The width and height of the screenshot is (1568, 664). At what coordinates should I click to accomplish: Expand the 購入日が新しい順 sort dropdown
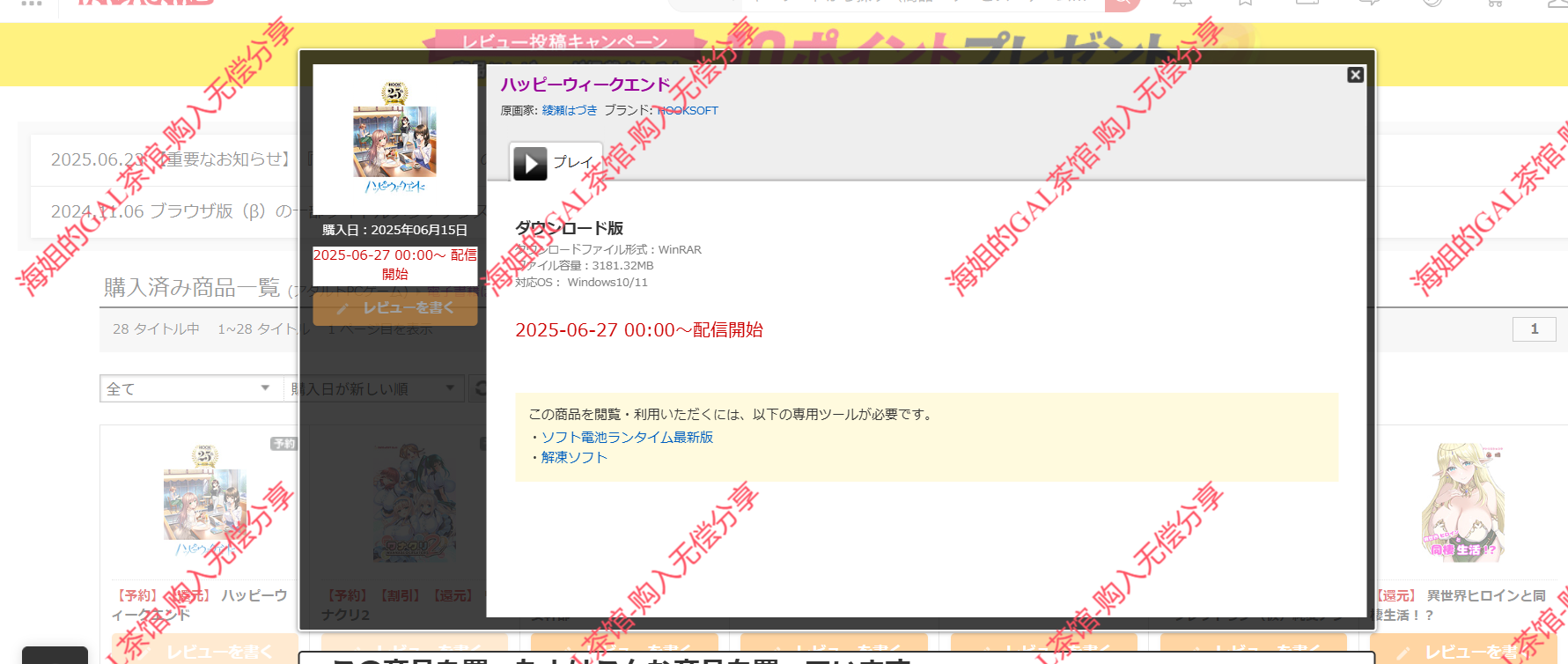click(x=374, y=388)
